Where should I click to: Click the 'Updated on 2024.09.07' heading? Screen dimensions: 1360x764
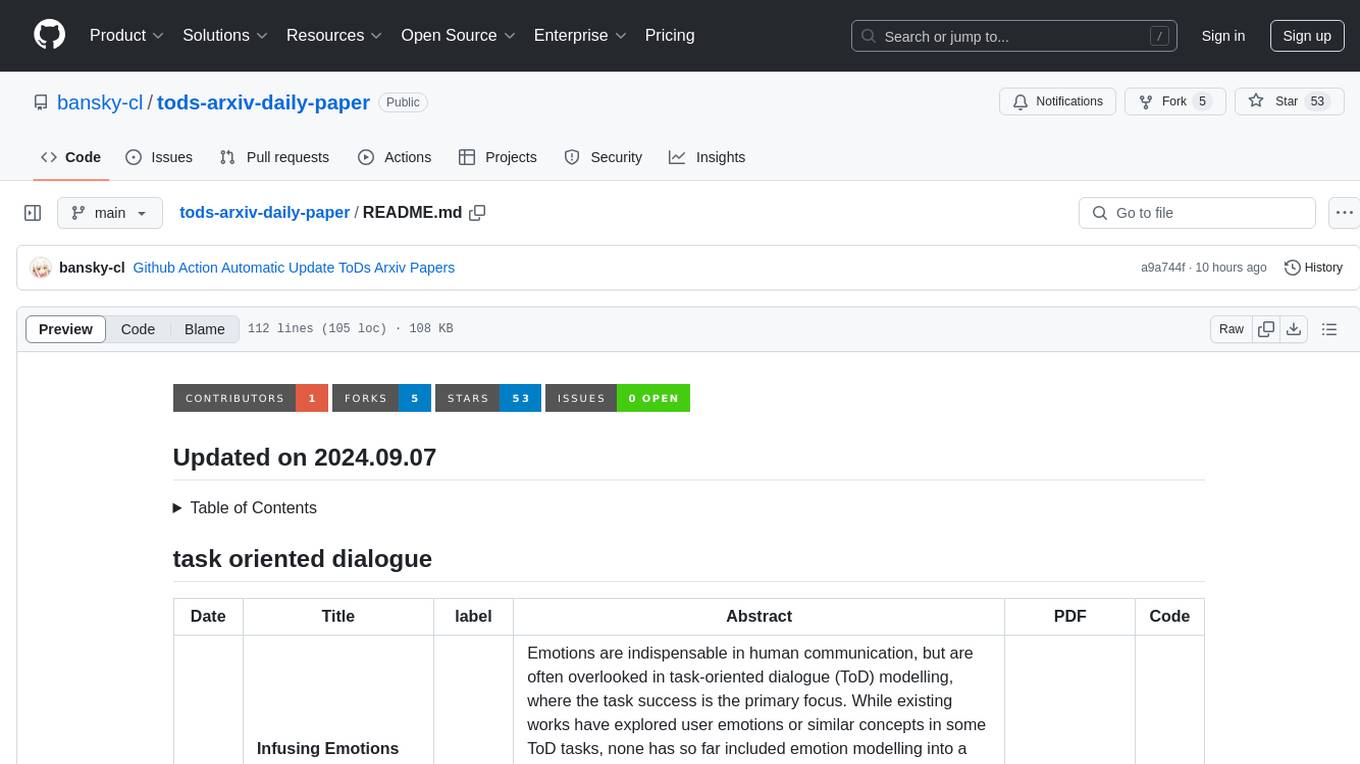pos(305,457)
